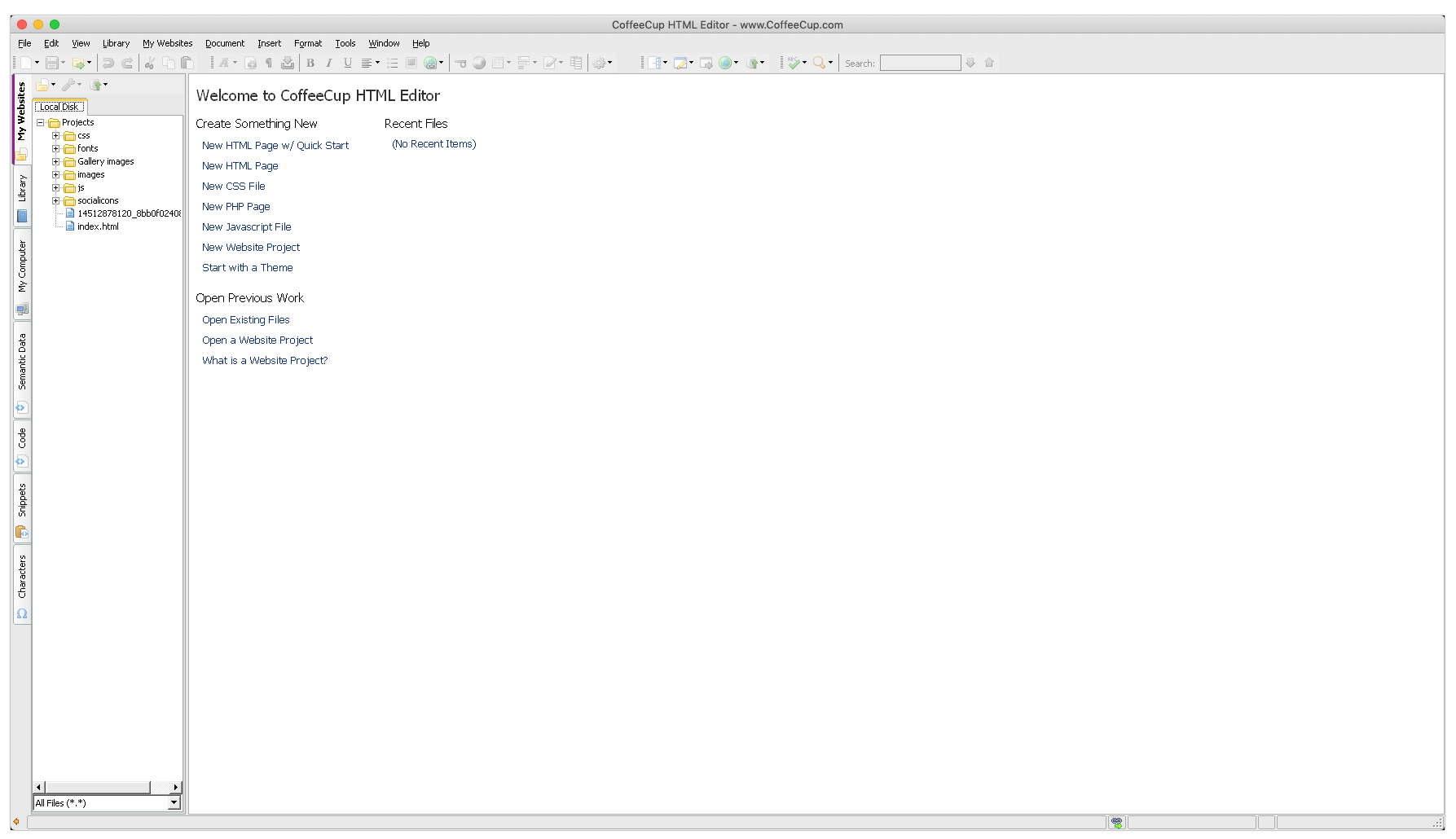Viewport: 1456px width, 839px height.
Task: Expand the fonts folder
Action: click(56, 148)
